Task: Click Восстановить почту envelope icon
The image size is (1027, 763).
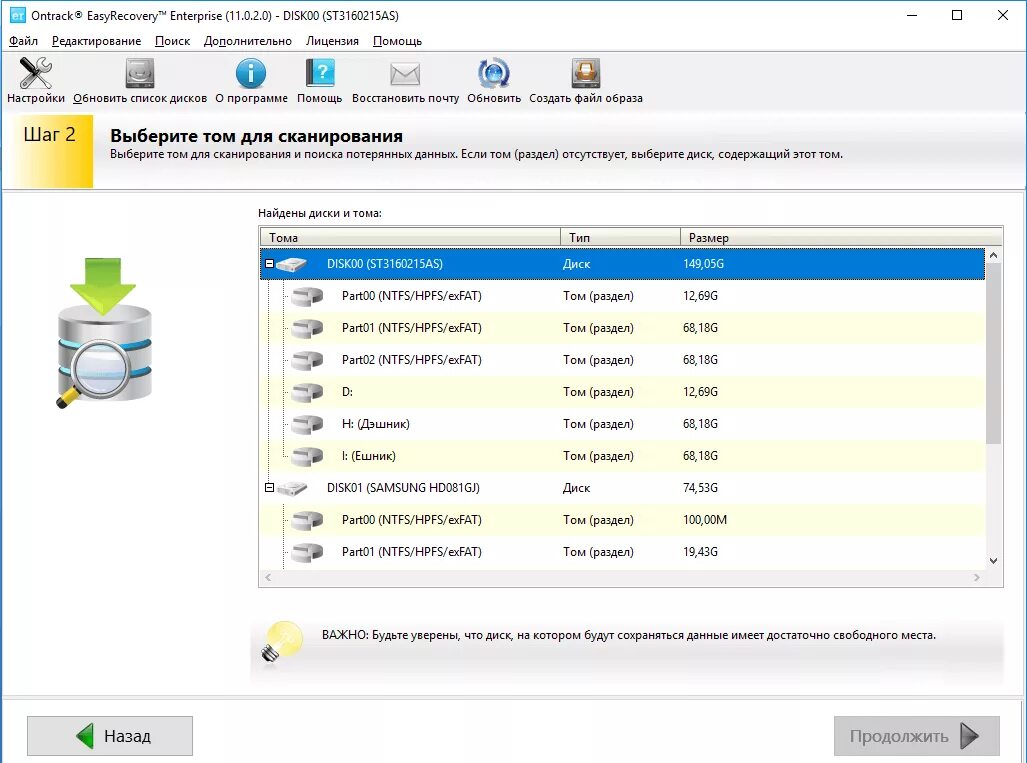Action: [x=405, y=74]
